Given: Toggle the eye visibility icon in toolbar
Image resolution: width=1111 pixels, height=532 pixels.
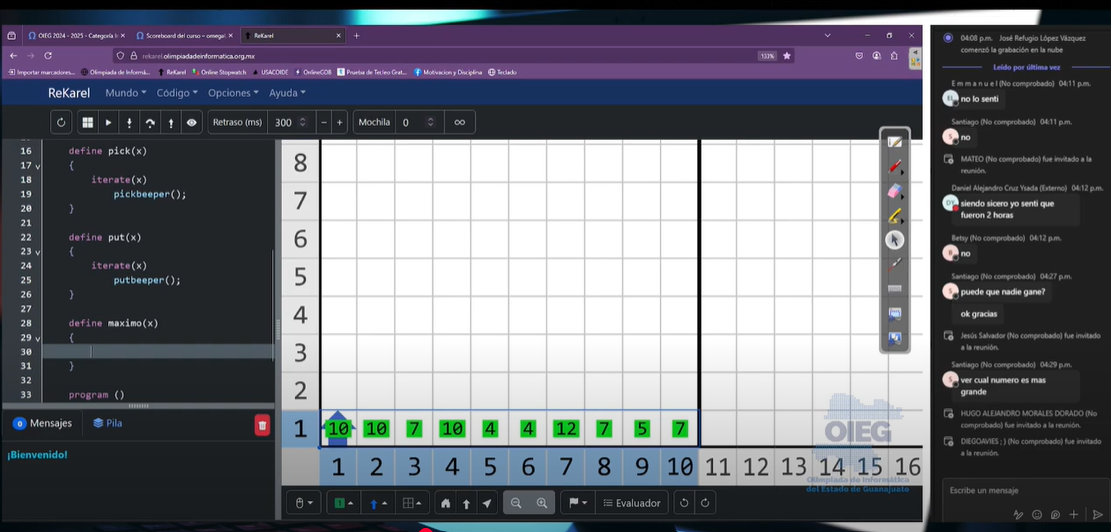Looking at the screenshot, I should (x=191, y=122).
